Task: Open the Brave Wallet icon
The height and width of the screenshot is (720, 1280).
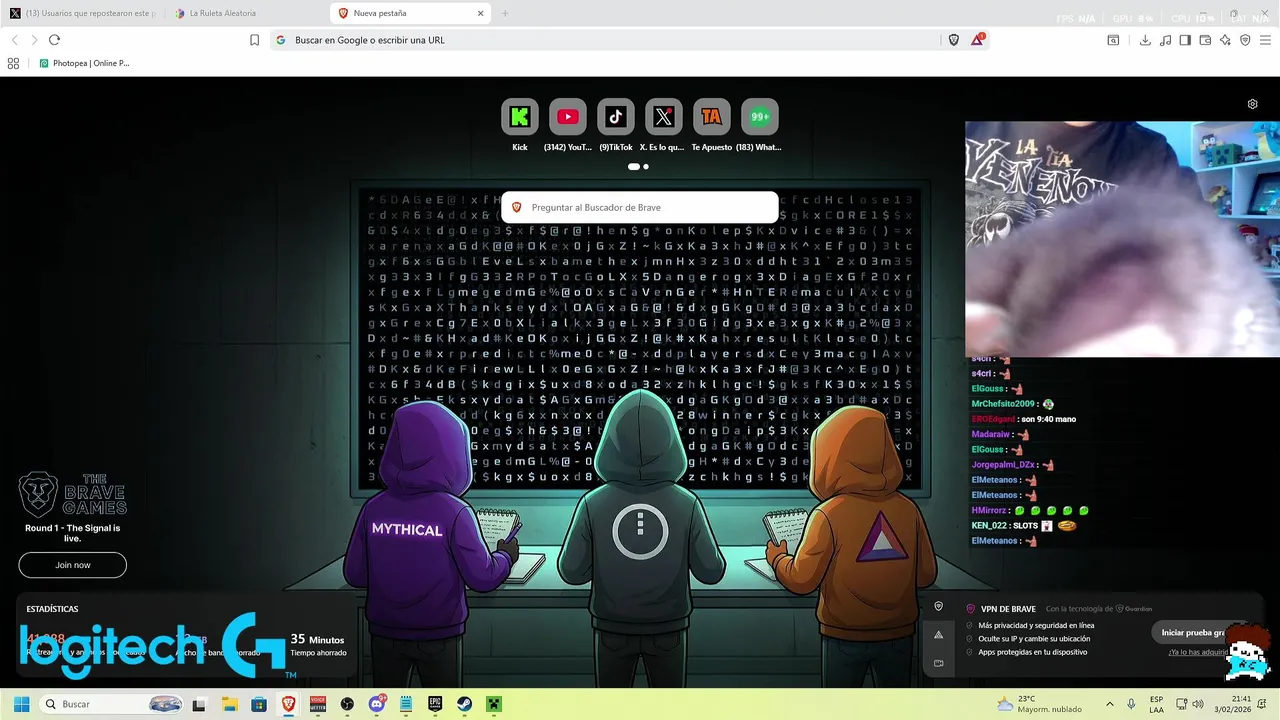Action: point(1205,40)
